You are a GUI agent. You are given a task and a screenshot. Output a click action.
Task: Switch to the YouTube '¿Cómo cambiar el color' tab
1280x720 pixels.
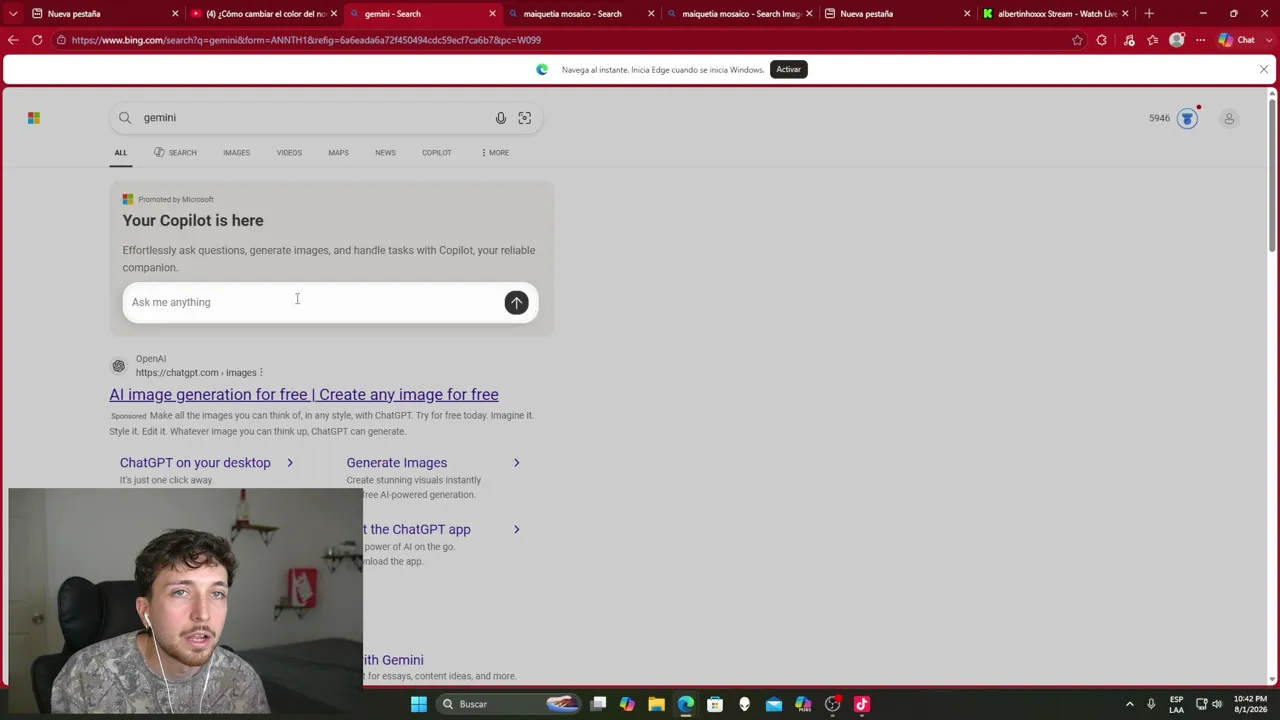pos(266,14)
